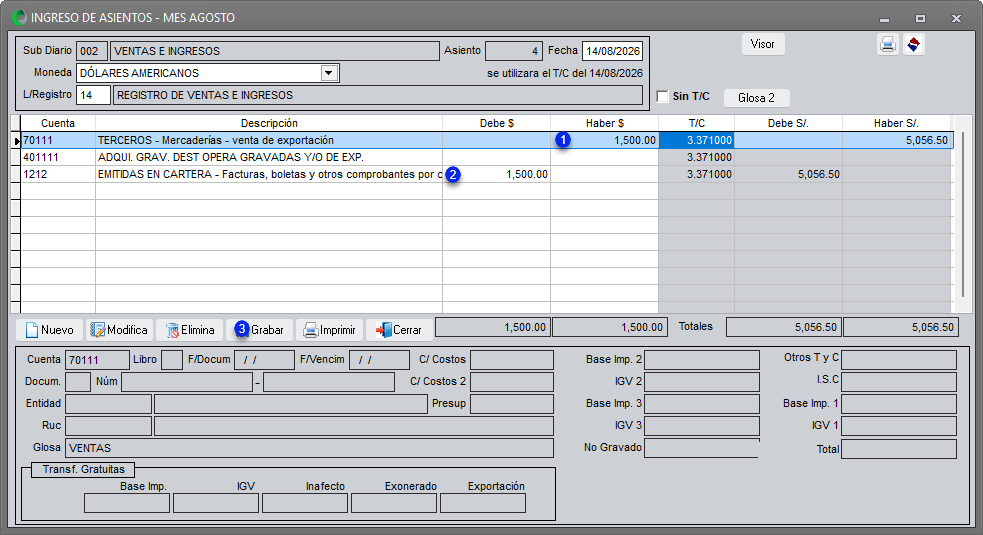Click the Base Imp. 2 field
This screenshot has width=983, height=535.
[702, 360]
